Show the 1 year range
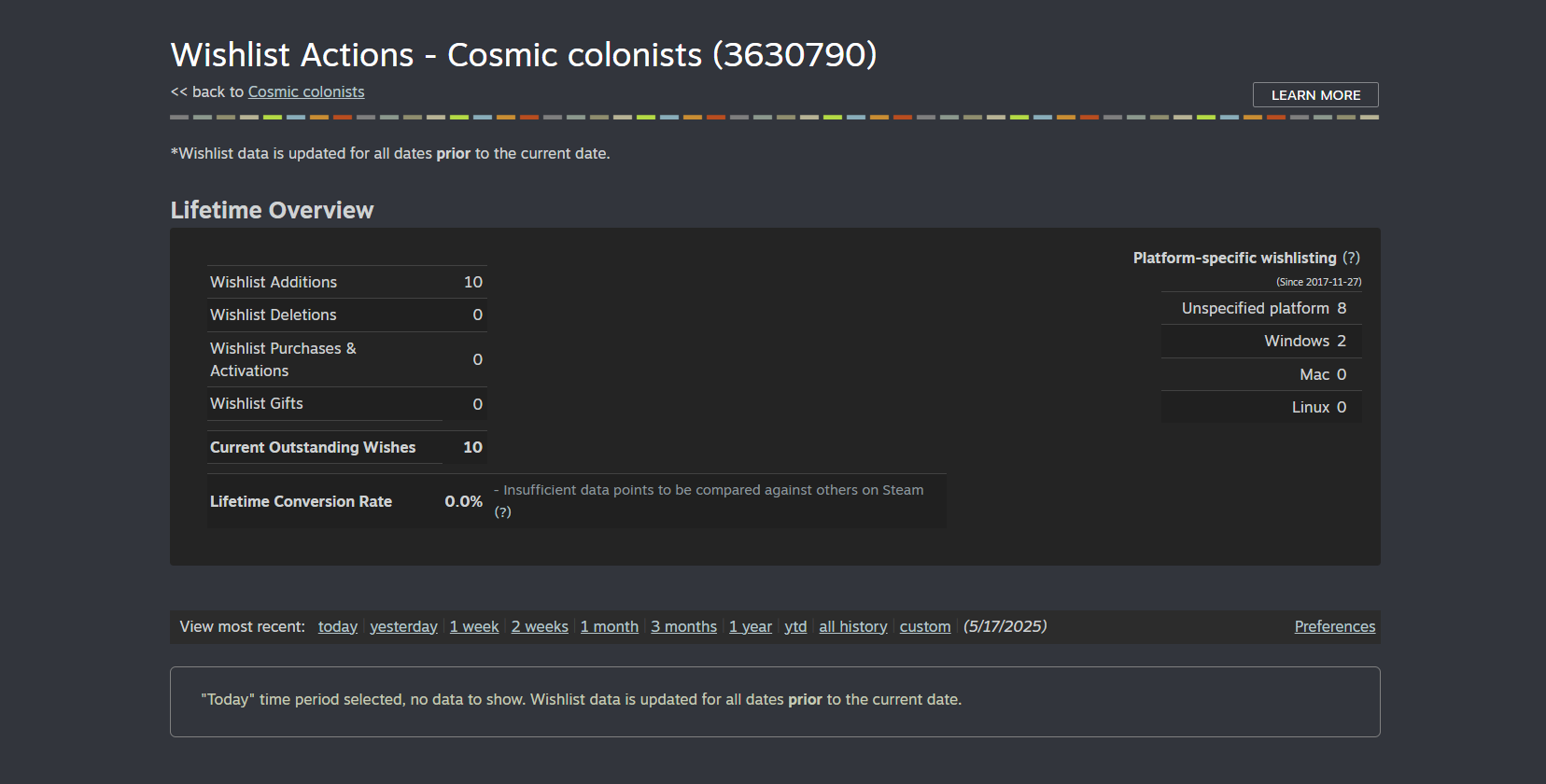Image resolution: width=1546 pixels, height=784 pixels. point(751,626)
